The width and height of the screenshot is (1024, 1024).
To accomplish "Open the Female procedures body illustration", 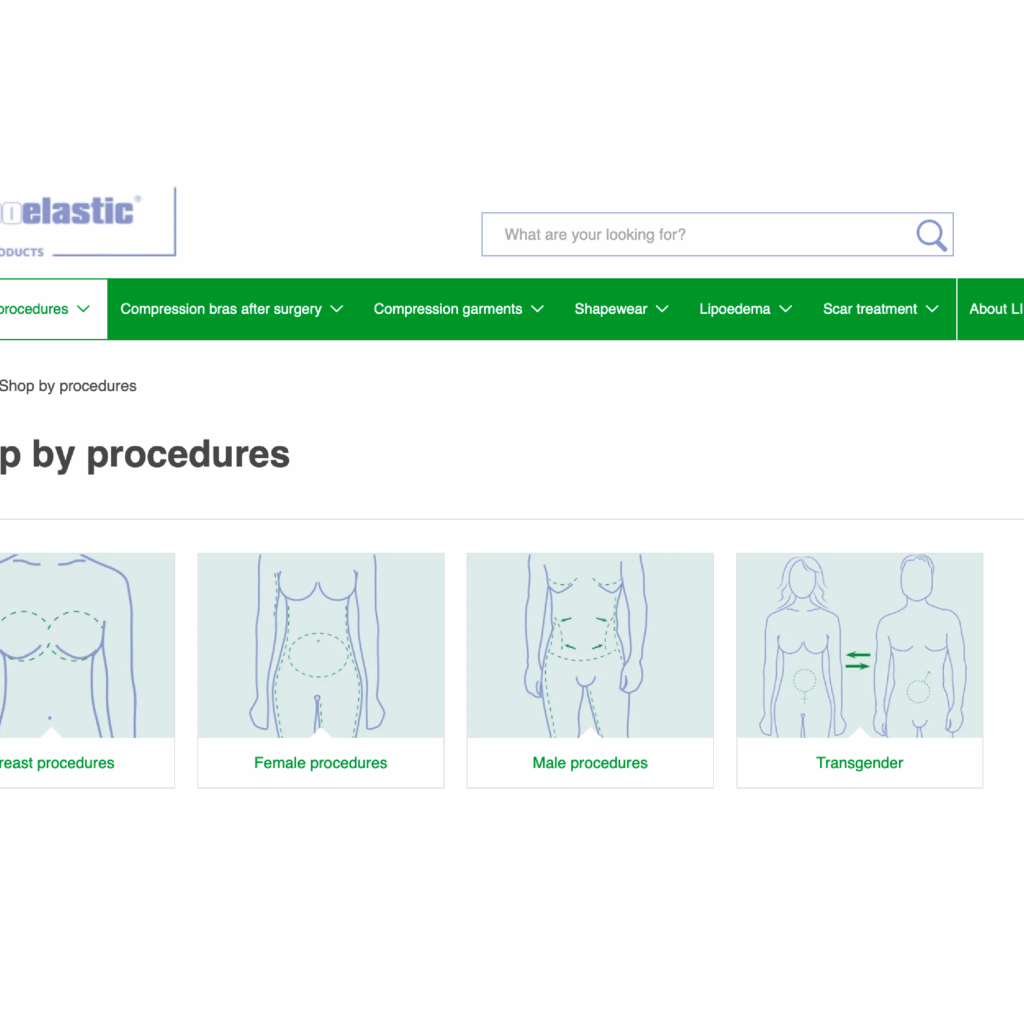I will (x=321, y=645).
